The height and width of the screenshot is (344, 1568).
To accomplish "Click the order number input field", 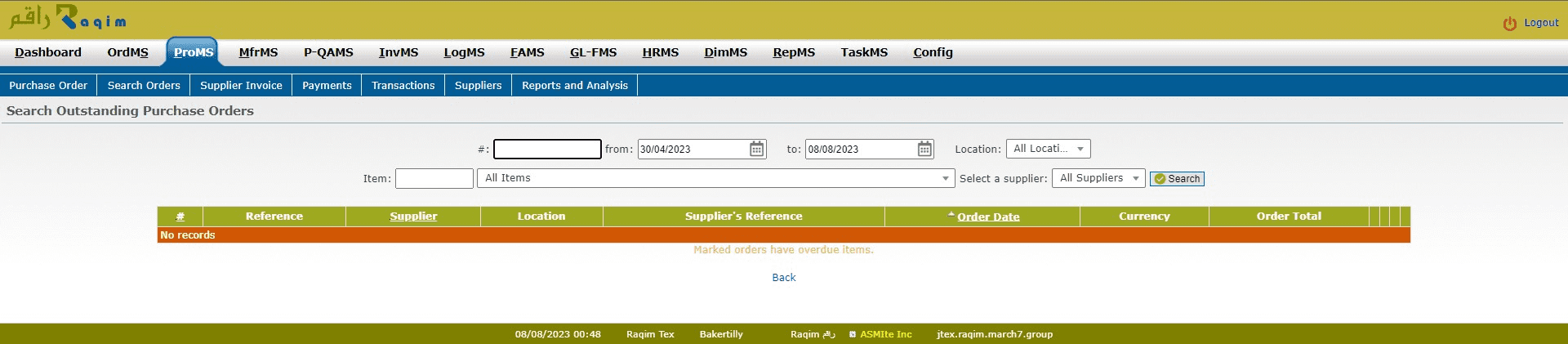I will [x=547, y=149].
